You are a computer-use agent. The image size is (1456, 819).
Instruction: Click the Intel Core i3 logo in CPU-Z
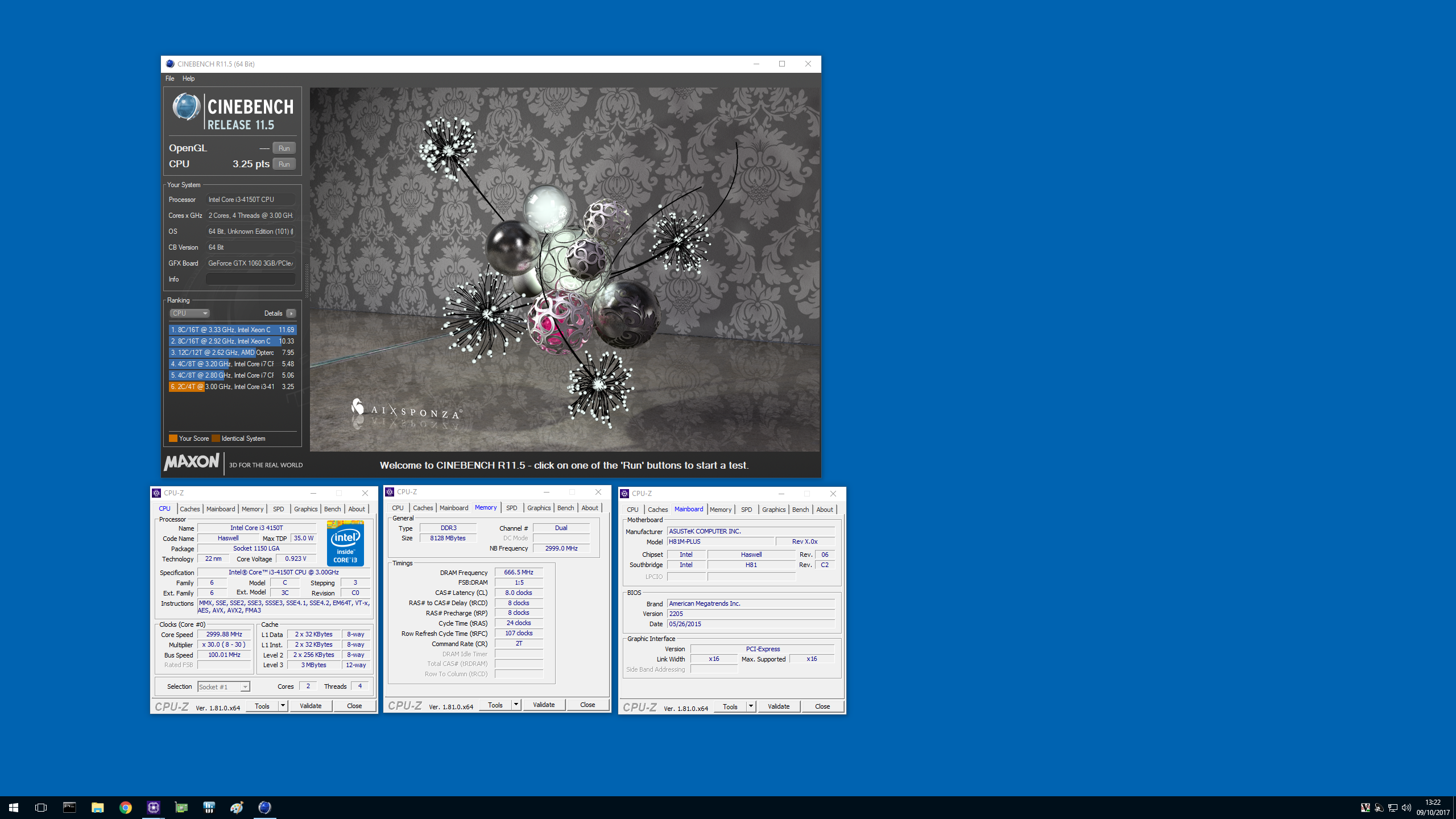click(345, 543)
